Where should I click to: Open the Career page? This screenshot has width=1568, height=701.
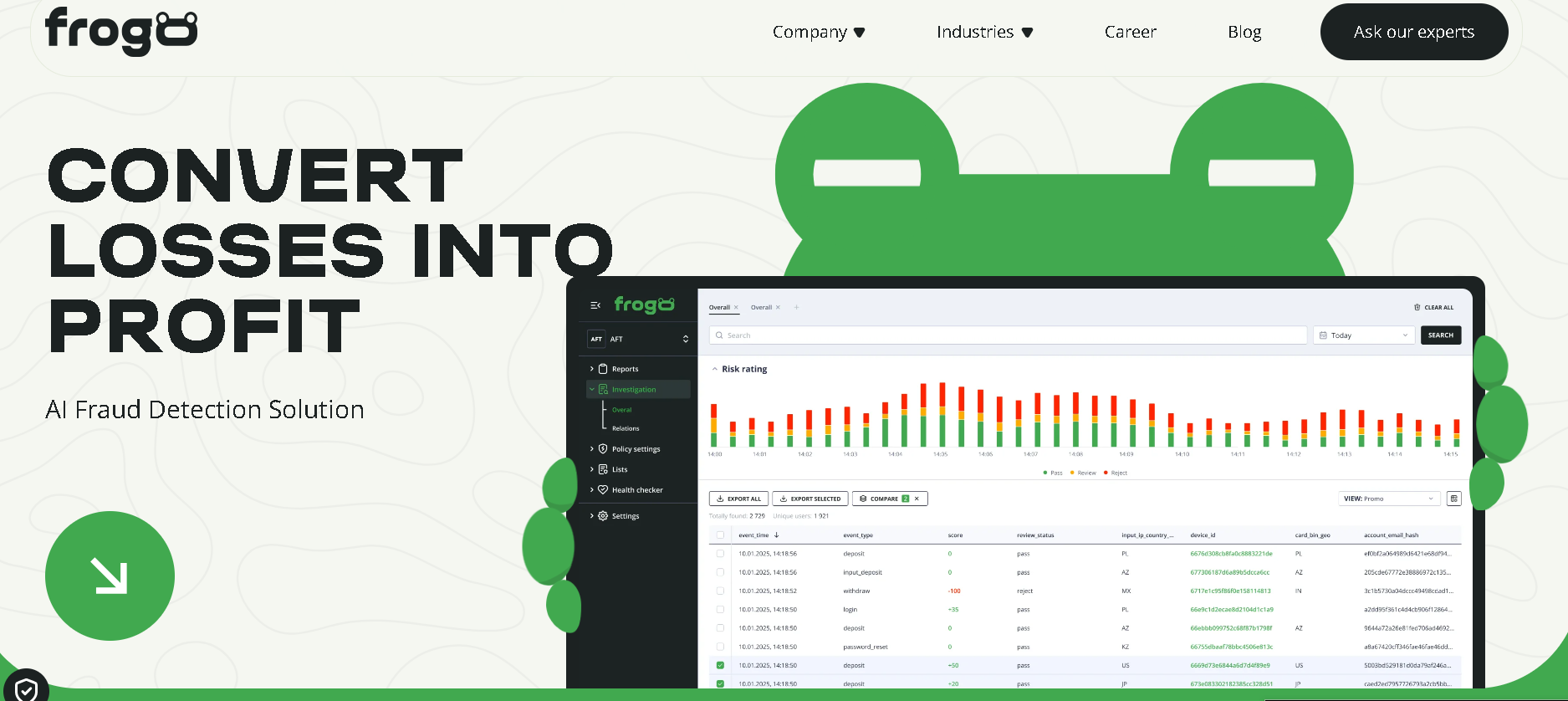1131,32
